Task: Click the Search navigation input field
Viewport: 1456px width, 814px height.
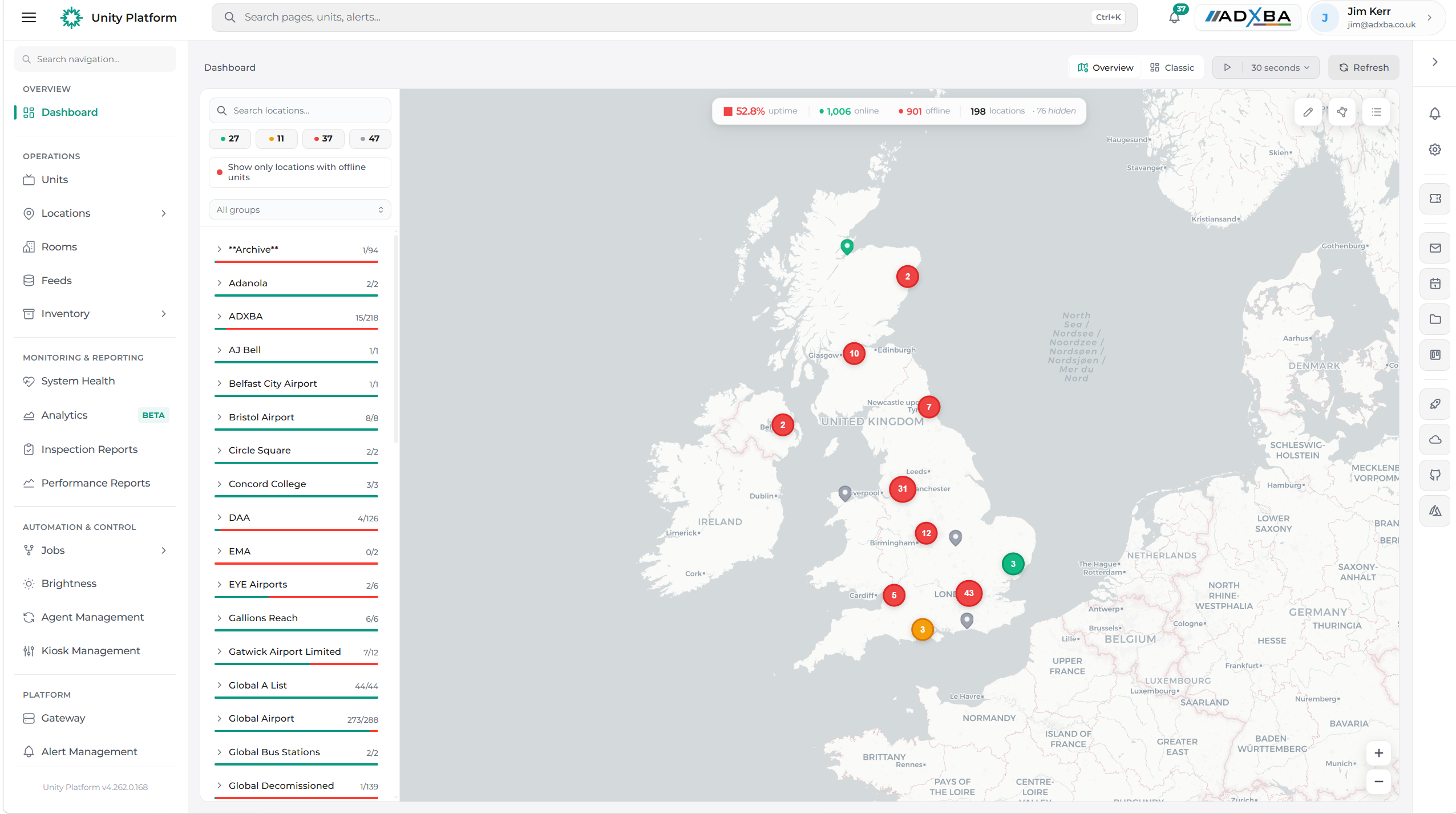Action: coord(95,59)
